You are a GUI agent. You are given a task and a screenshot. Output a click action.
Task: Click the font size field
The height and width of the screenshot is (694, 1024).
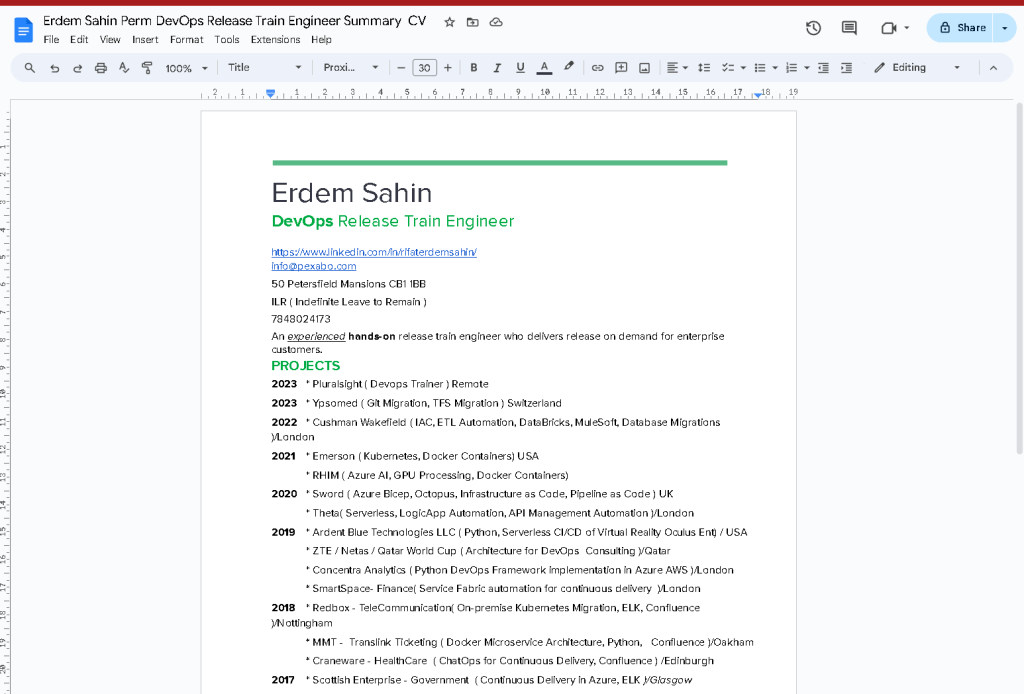point(424,68)
